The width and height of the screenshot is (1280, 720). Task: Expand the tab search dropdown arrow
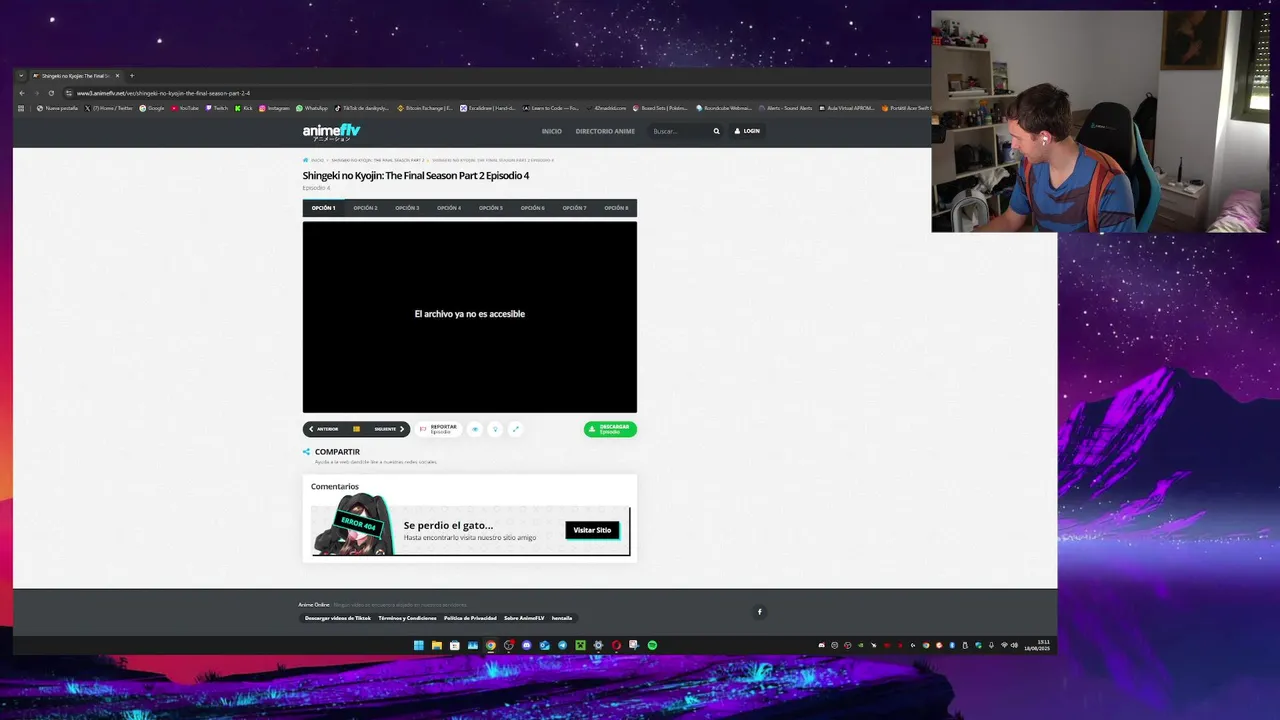pyautogui.click(x=21, y=76)
